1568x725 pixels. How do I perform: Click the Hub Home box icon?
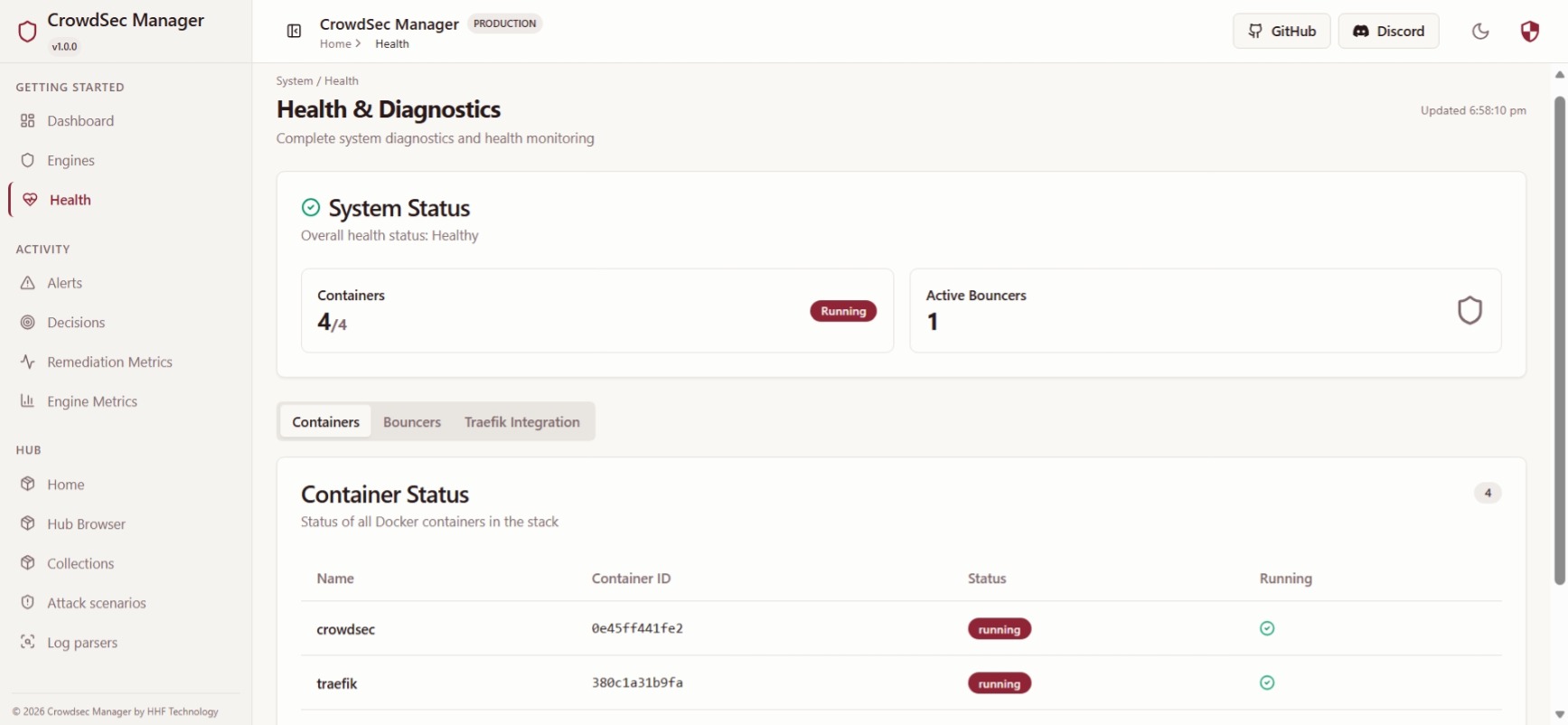coord(28,485)
